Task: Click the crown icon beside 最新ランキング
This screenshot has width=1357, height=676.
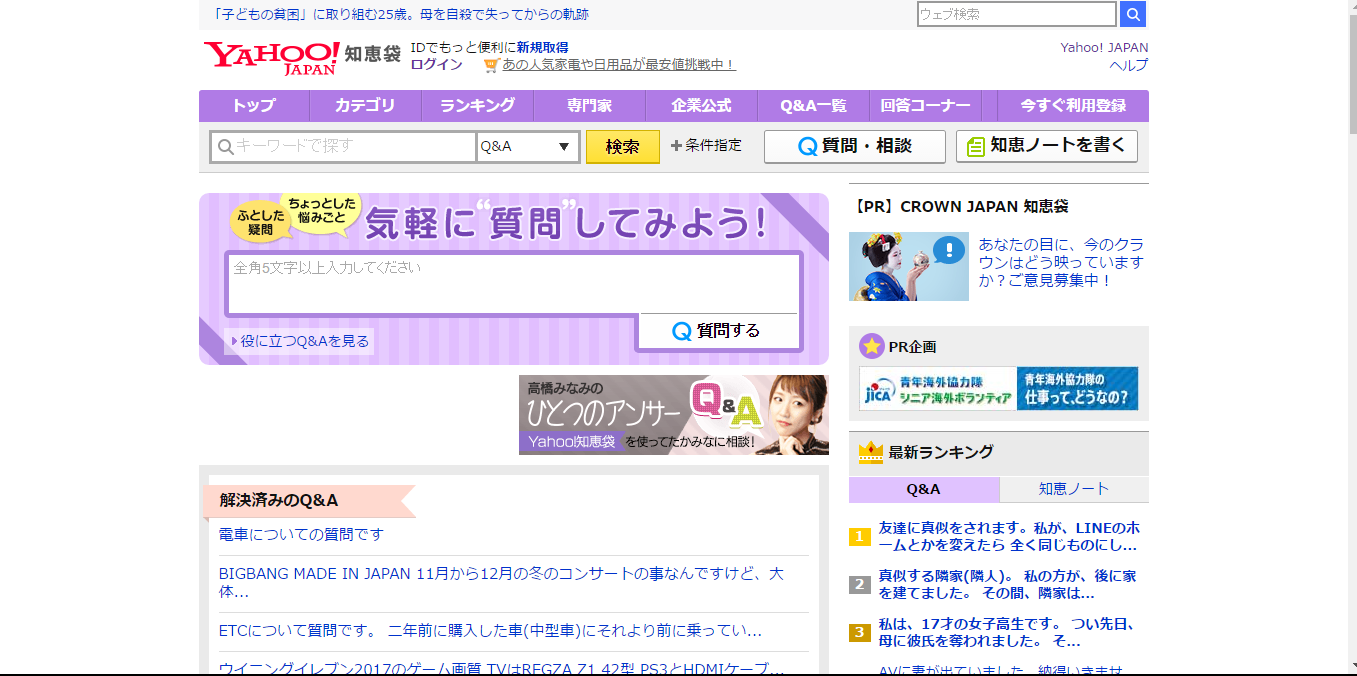Action: (871, 452)
